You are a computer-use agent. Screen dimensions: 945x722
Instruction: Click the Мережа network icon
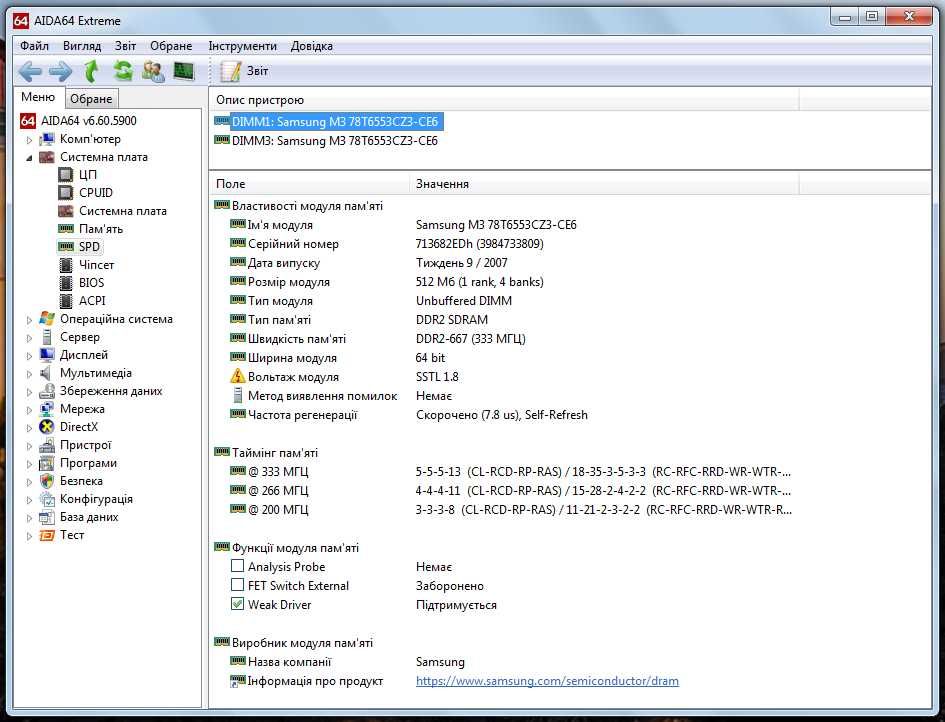click(x=47, y=409)
